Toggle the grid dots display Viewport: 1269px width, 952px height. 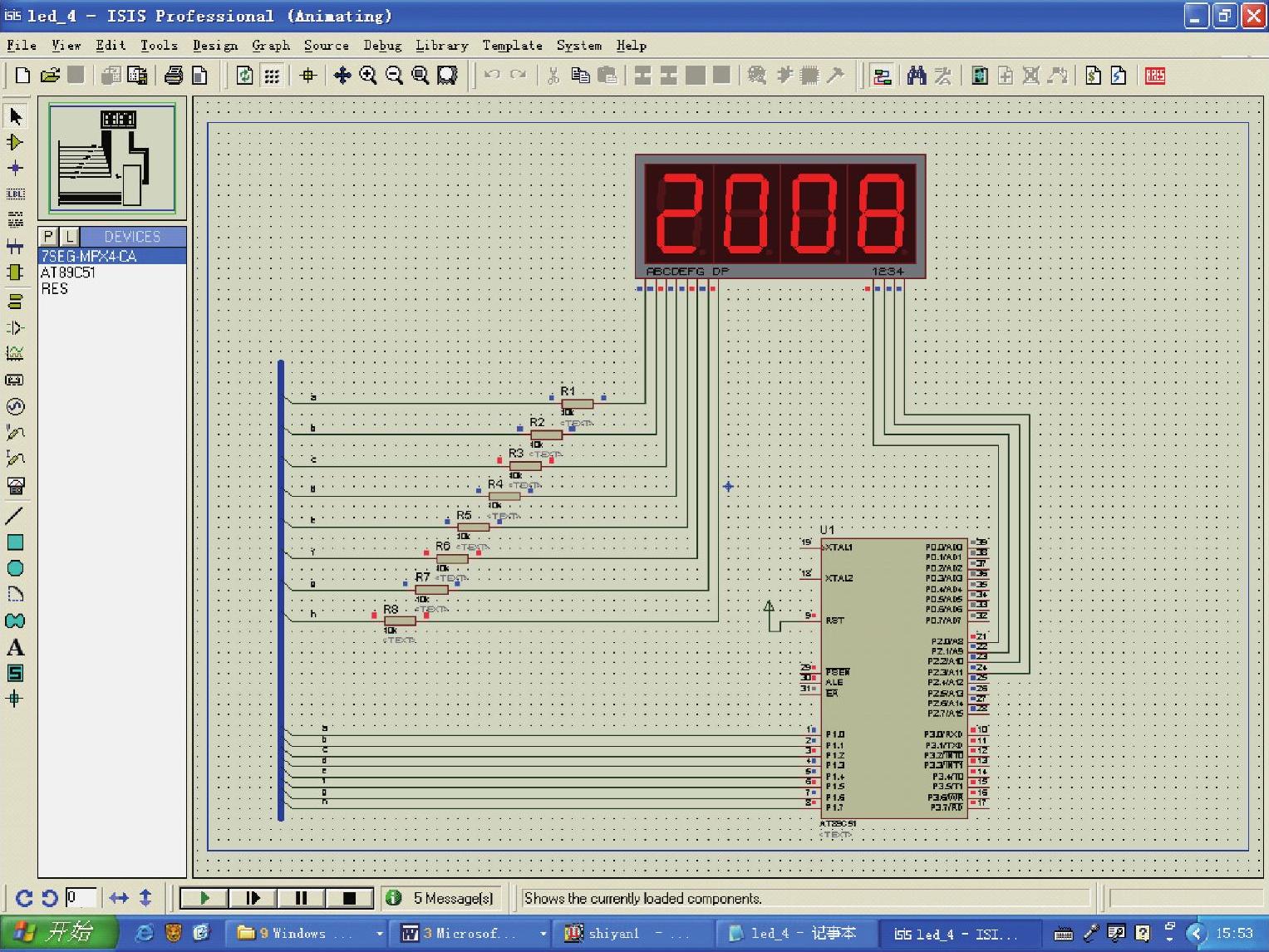click(272, 76)
